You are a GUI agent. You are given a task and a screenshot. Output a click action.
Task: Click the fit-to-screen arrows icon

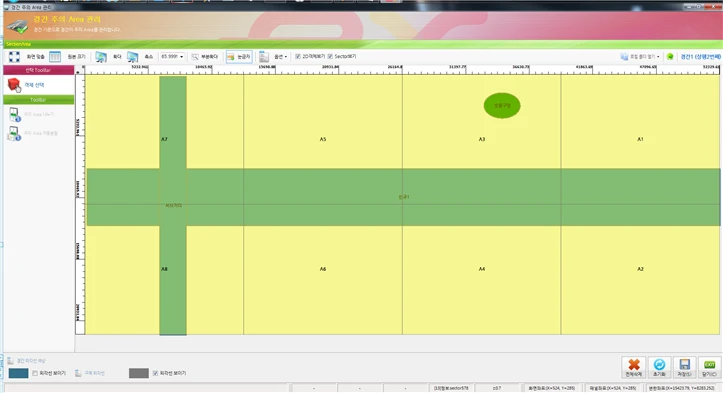[14, 57]
